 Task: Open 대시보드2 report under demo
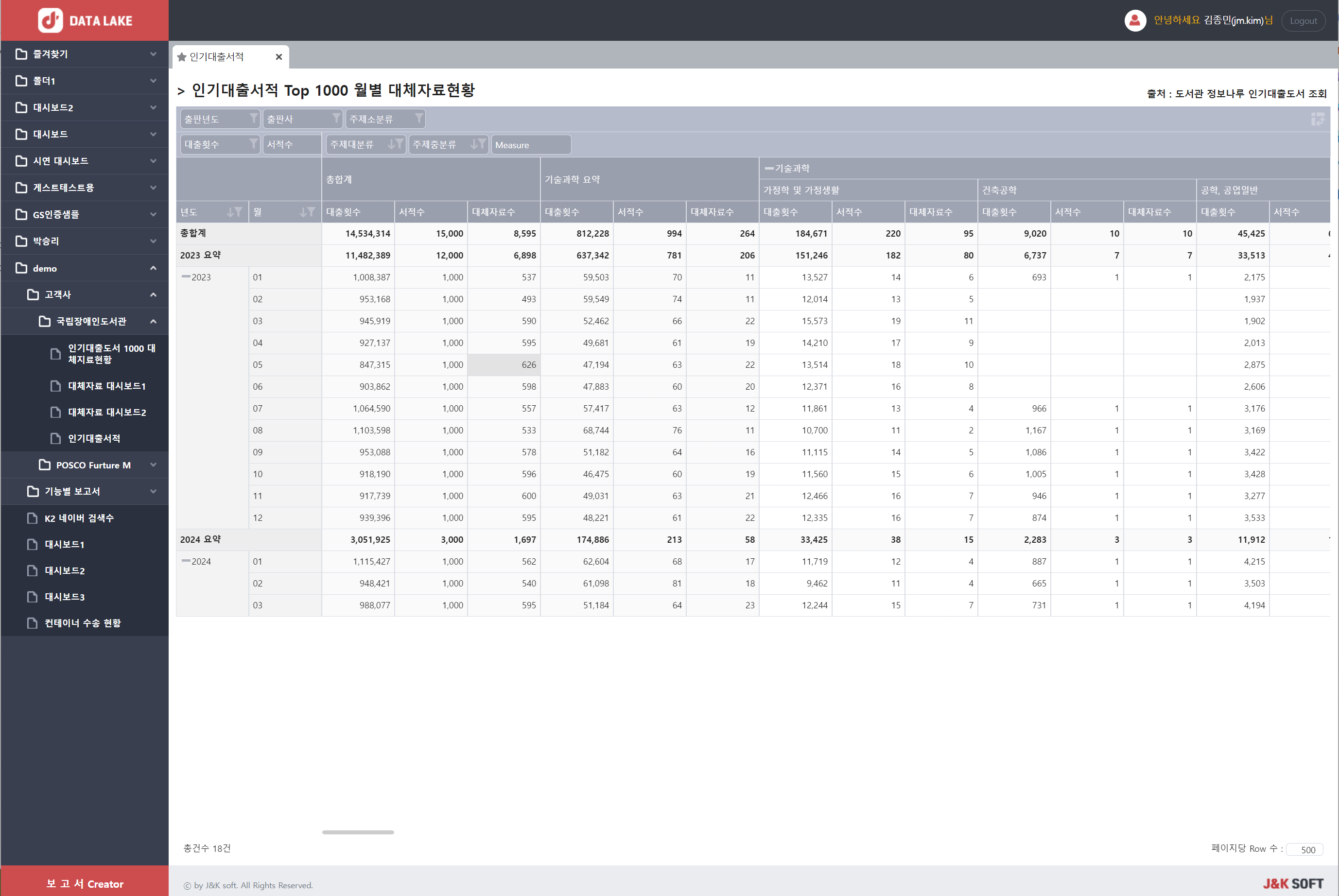point(65,571)
